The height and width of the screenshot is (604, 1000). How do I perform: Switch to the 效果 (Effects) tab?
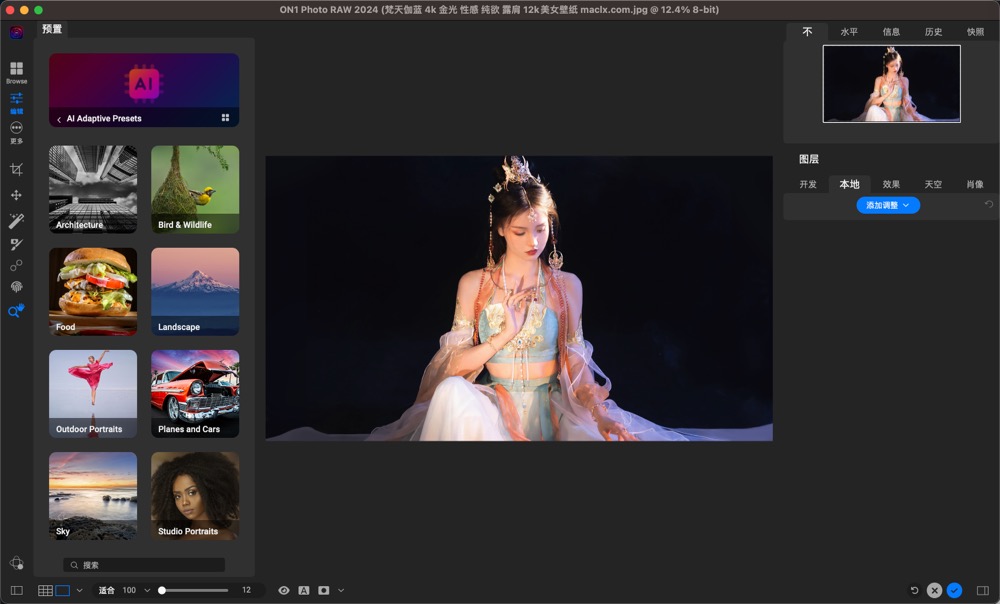[891, 184]
